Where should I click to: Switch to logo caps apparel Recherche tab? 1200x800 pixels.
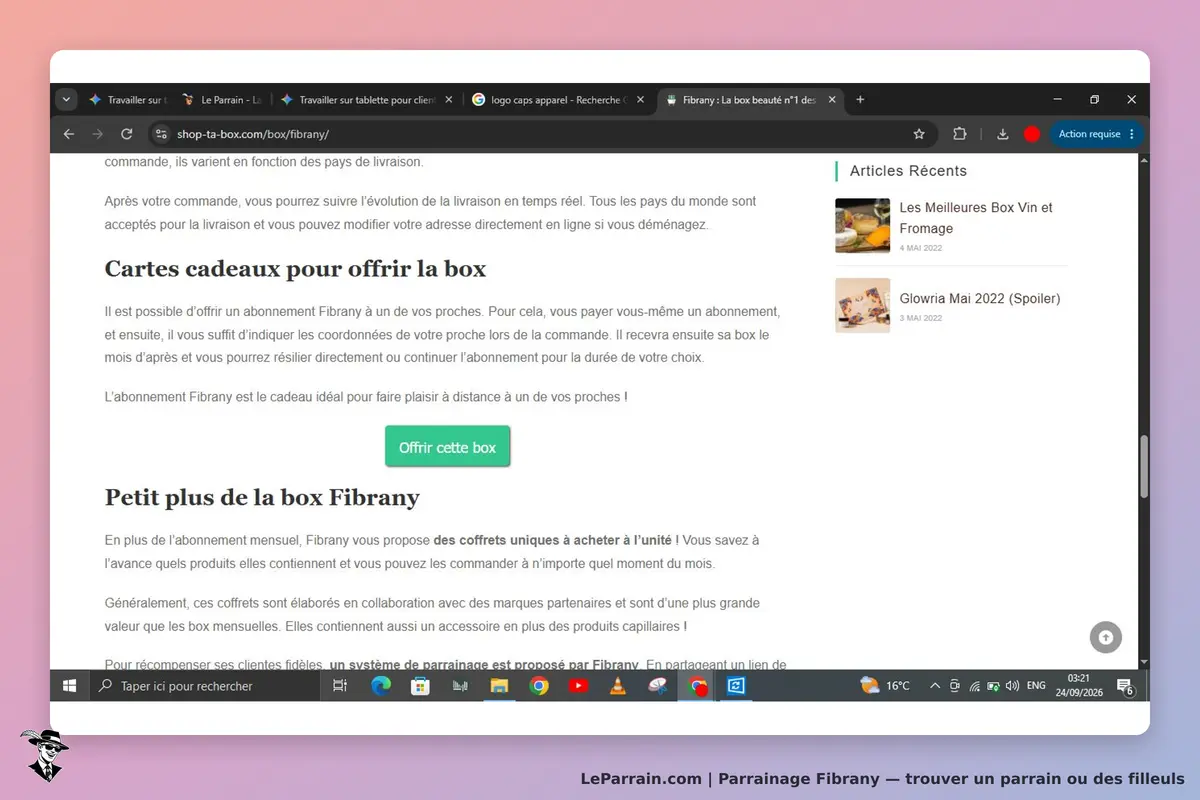560,100
